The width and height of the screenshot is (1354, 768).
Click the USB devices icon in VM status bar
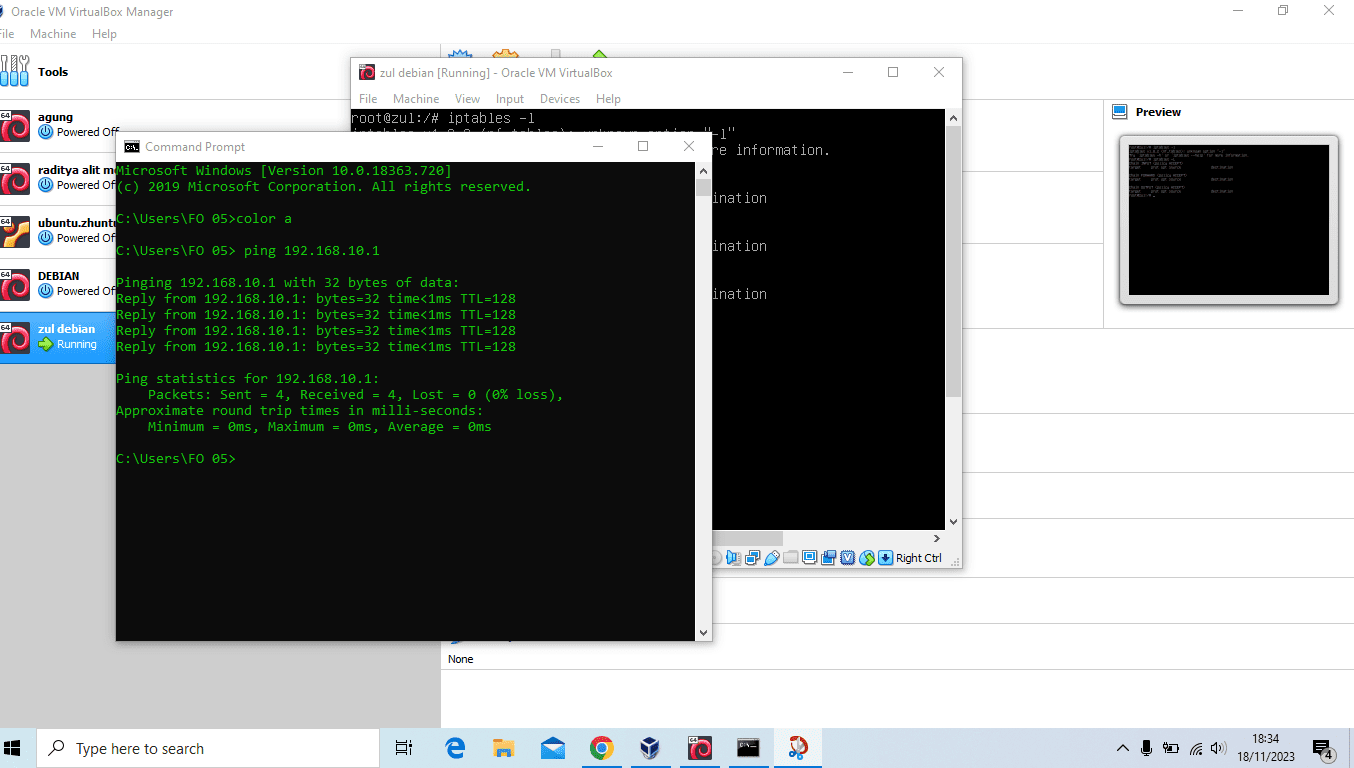pyautogui.click(x=771, y=558)
